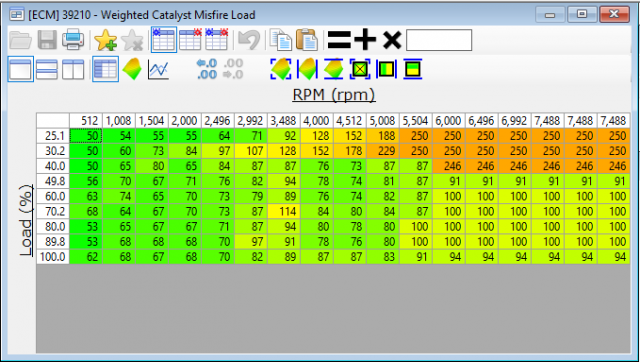Select the 25.1 load row header
640x362 pixels.
click(53, 136)
